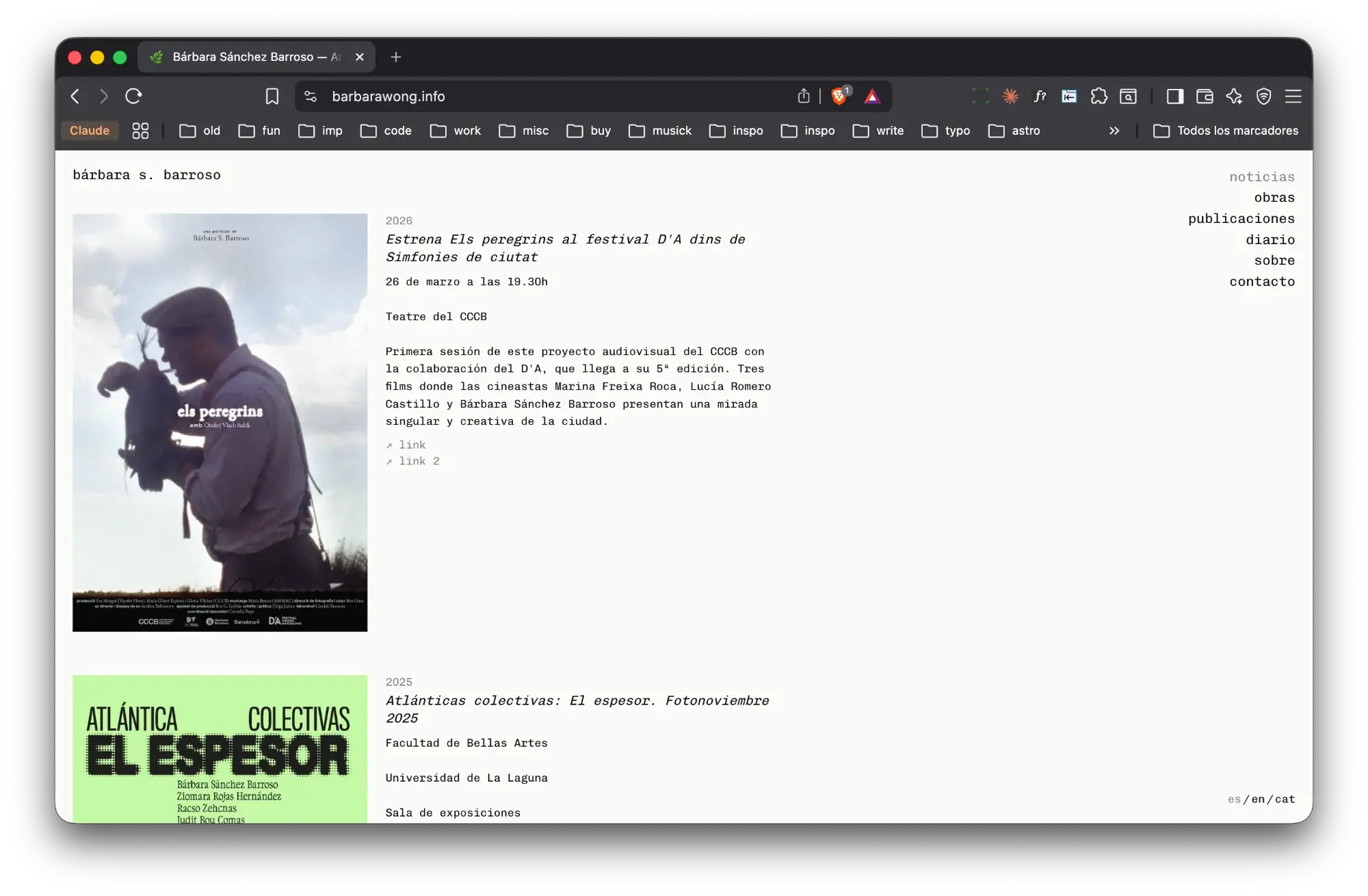Close the Bárbara Sánchez Barroso tab
Screen dimensions: 1368x896
[x=360, y=57]
